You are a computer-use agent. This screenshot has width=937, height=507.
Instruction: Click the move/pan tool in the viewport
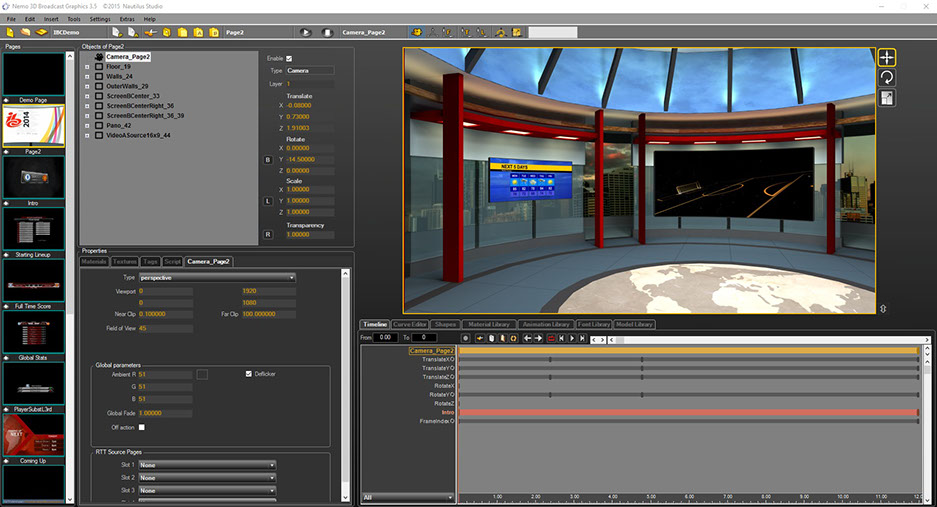[887, 57]
